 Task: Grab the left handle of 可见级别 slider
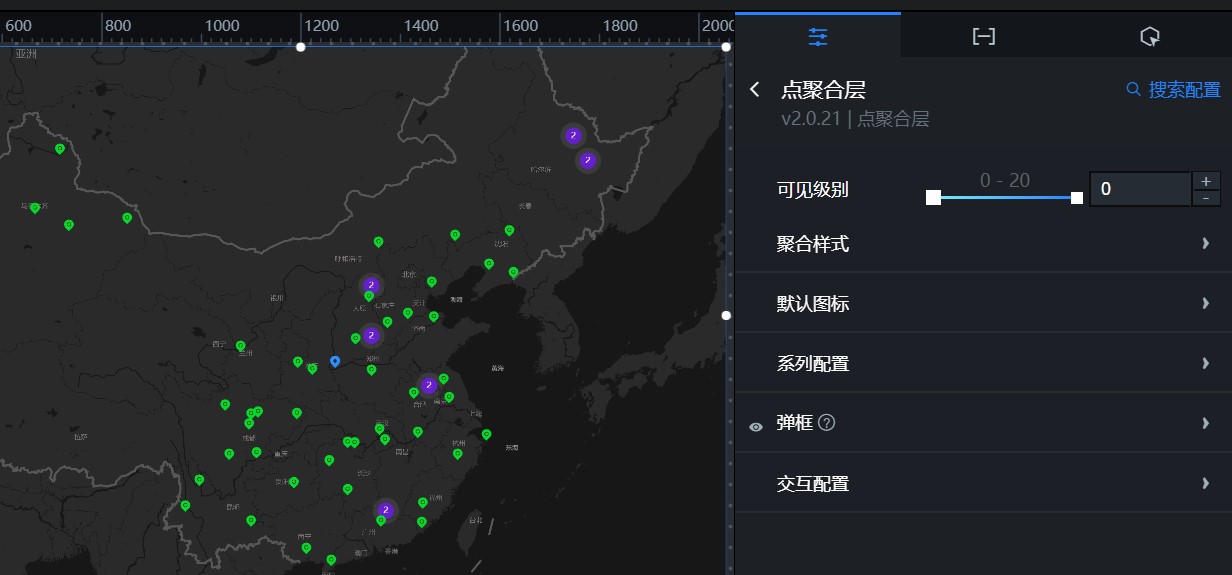pyautogui.click(x=933, y=197)
